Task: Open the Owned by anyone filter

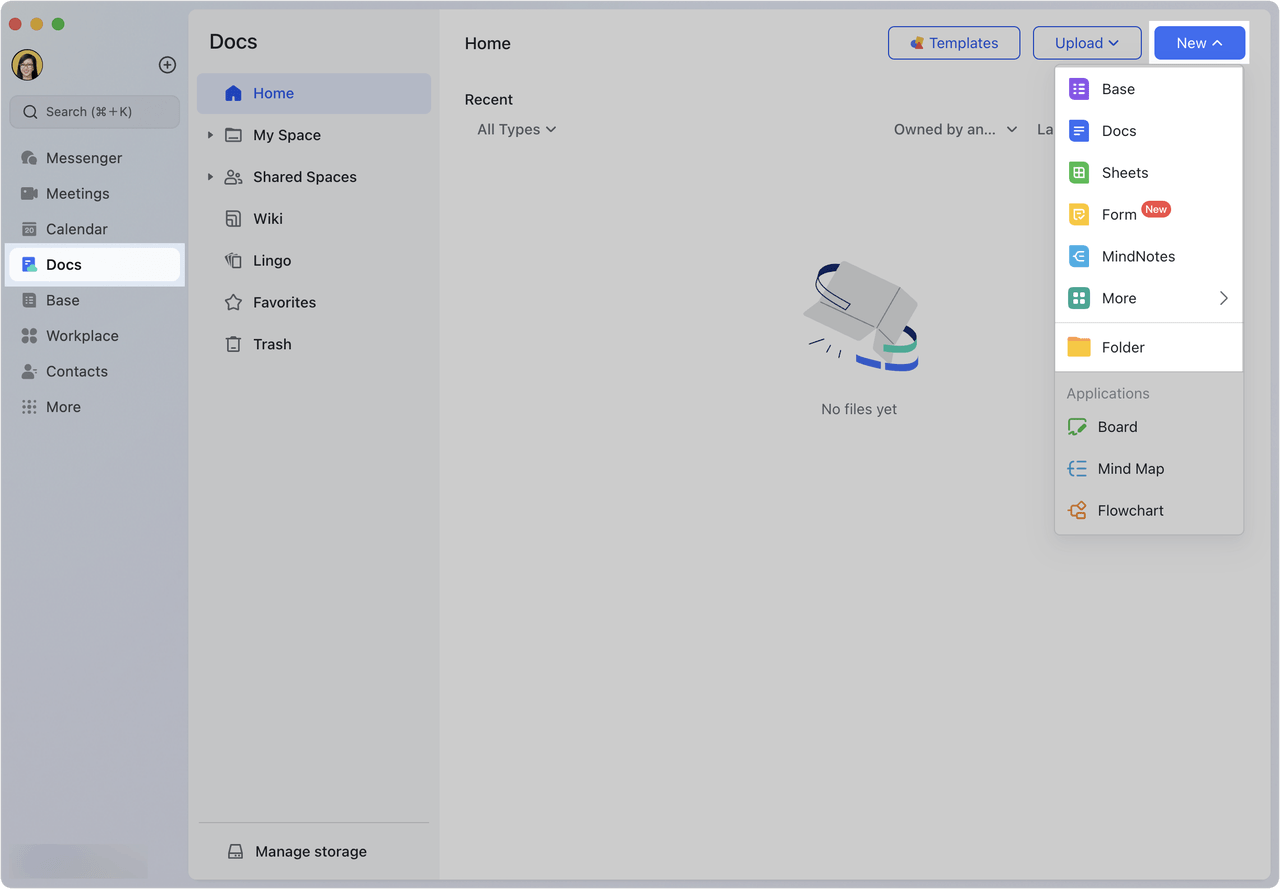Action: coord(955,129)
